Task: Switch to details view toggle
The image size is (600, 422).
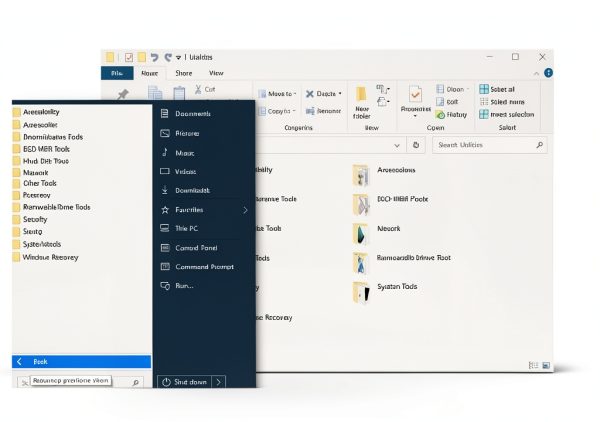Action: click(533, 365)
